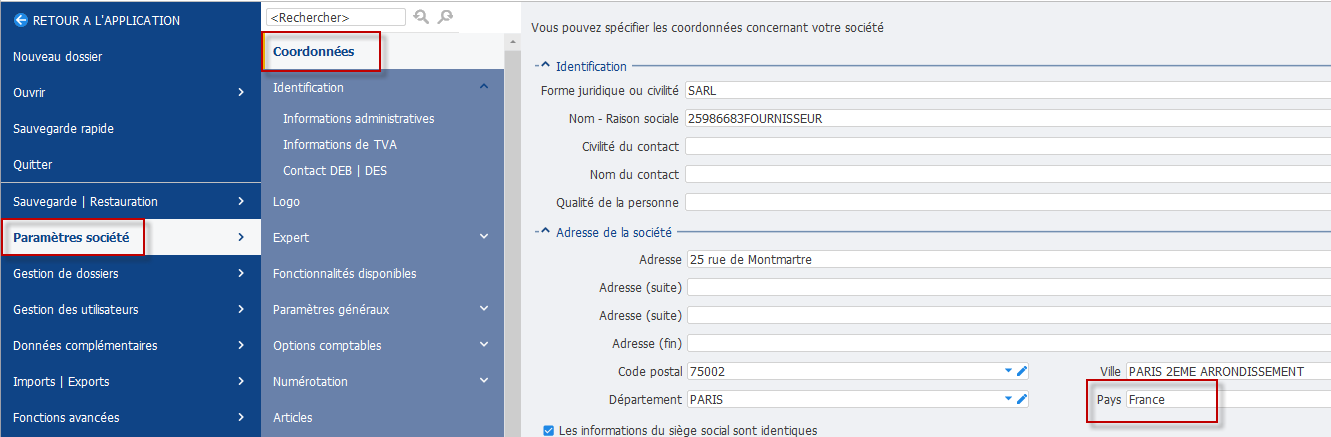Toggle the 'informations du siège social sont identiques' checkbox
The width and height of the screenshot is (1331, 437).
[547, 430]
